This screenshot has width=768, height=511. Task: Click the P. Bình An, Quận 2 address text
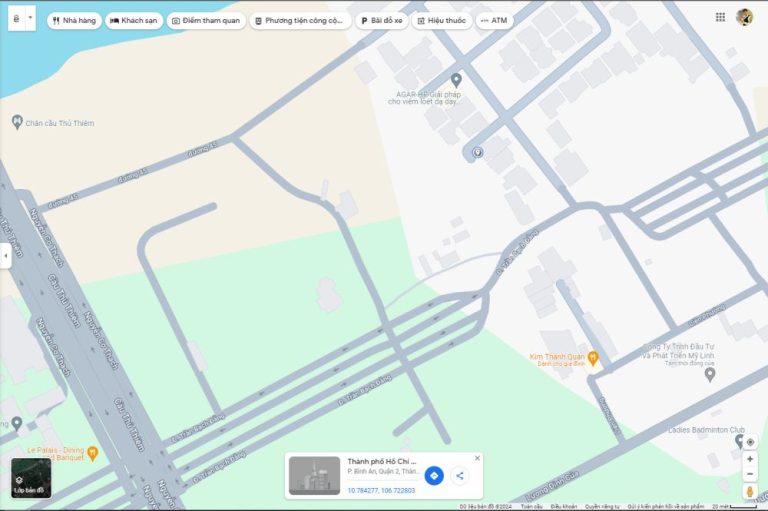pos(383,471)
